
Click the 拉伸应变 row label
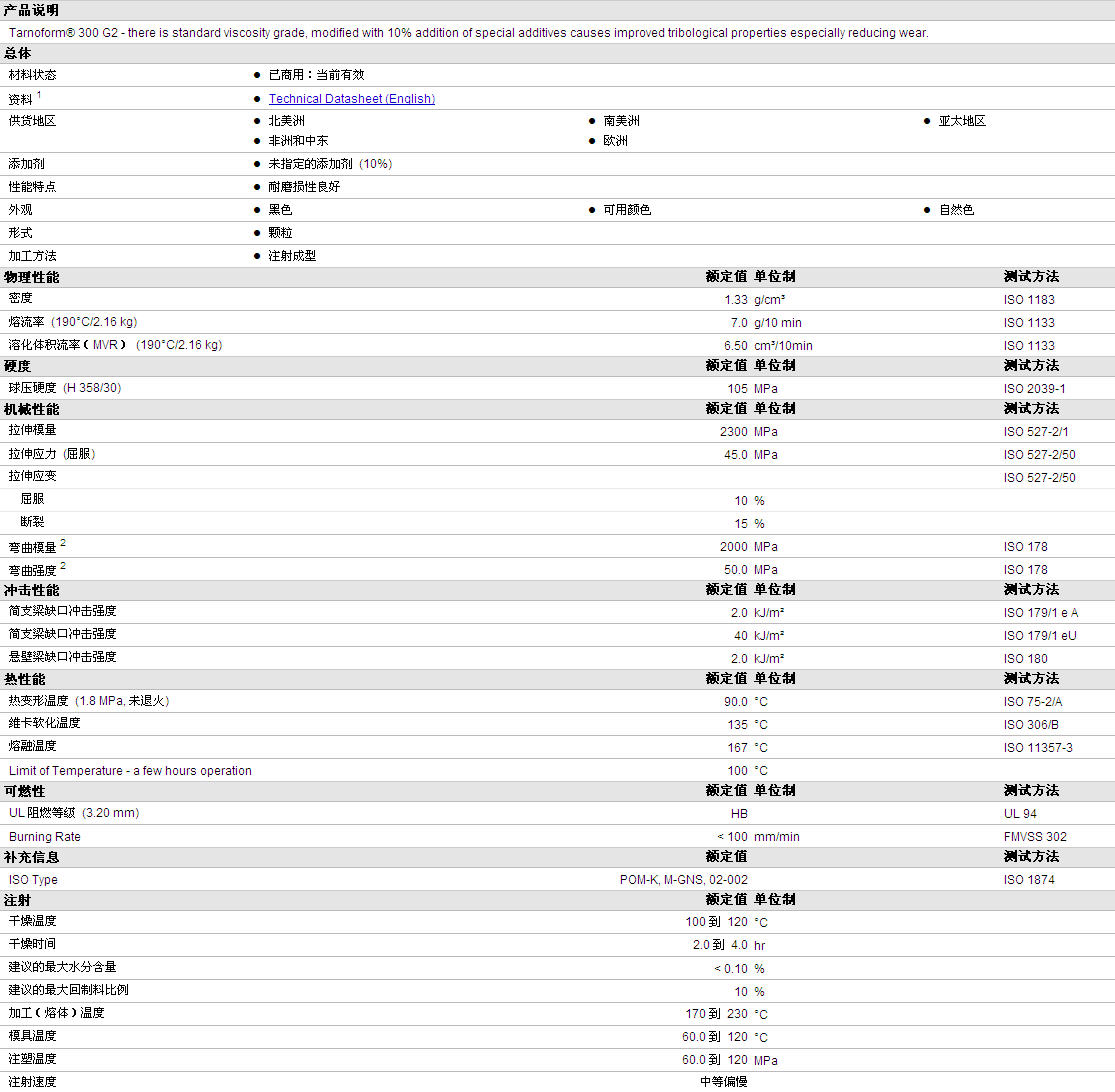click(x=32, y=476)
